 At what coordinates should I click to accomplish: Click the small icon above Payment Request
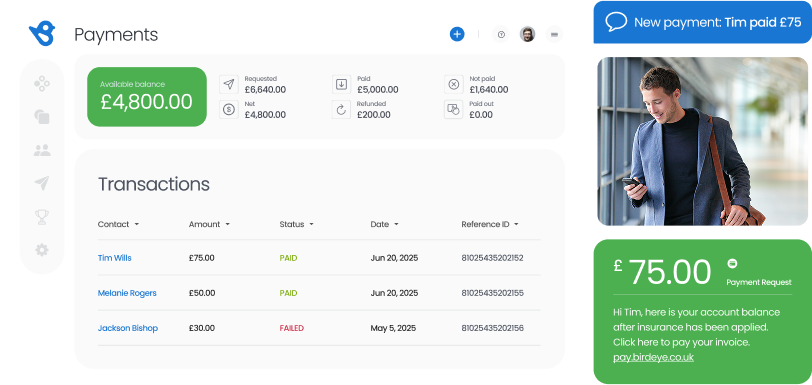(x=732, y=263)
